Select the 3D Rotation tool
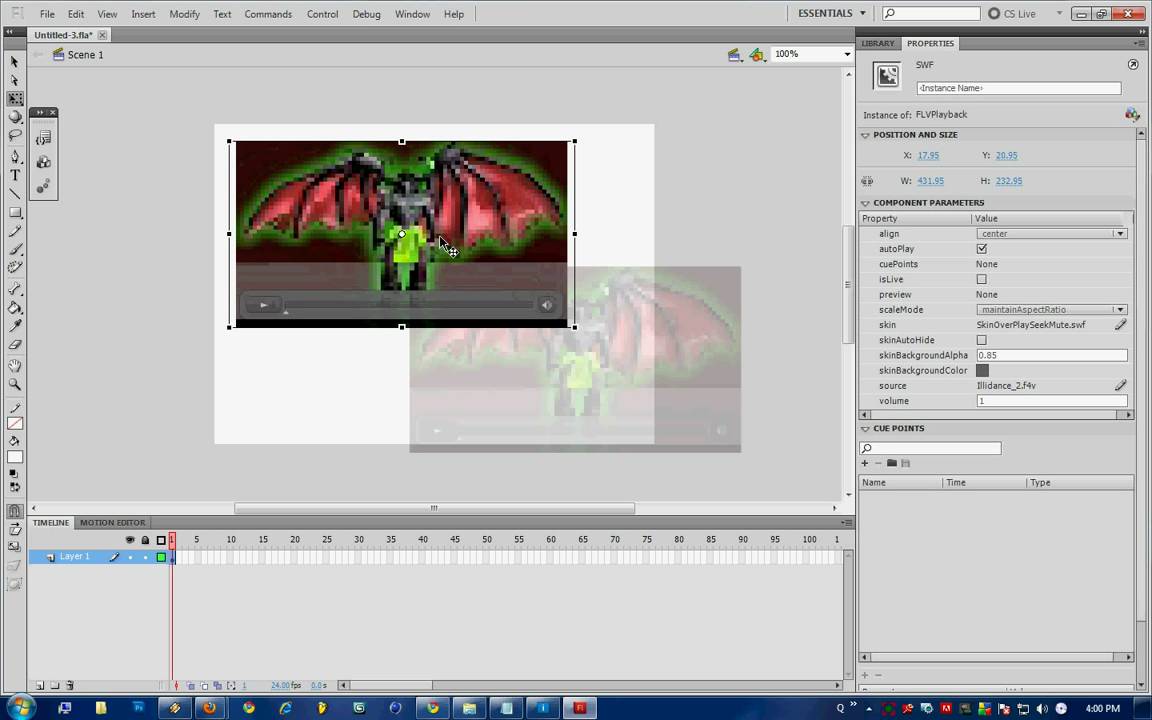 (15, 117)
